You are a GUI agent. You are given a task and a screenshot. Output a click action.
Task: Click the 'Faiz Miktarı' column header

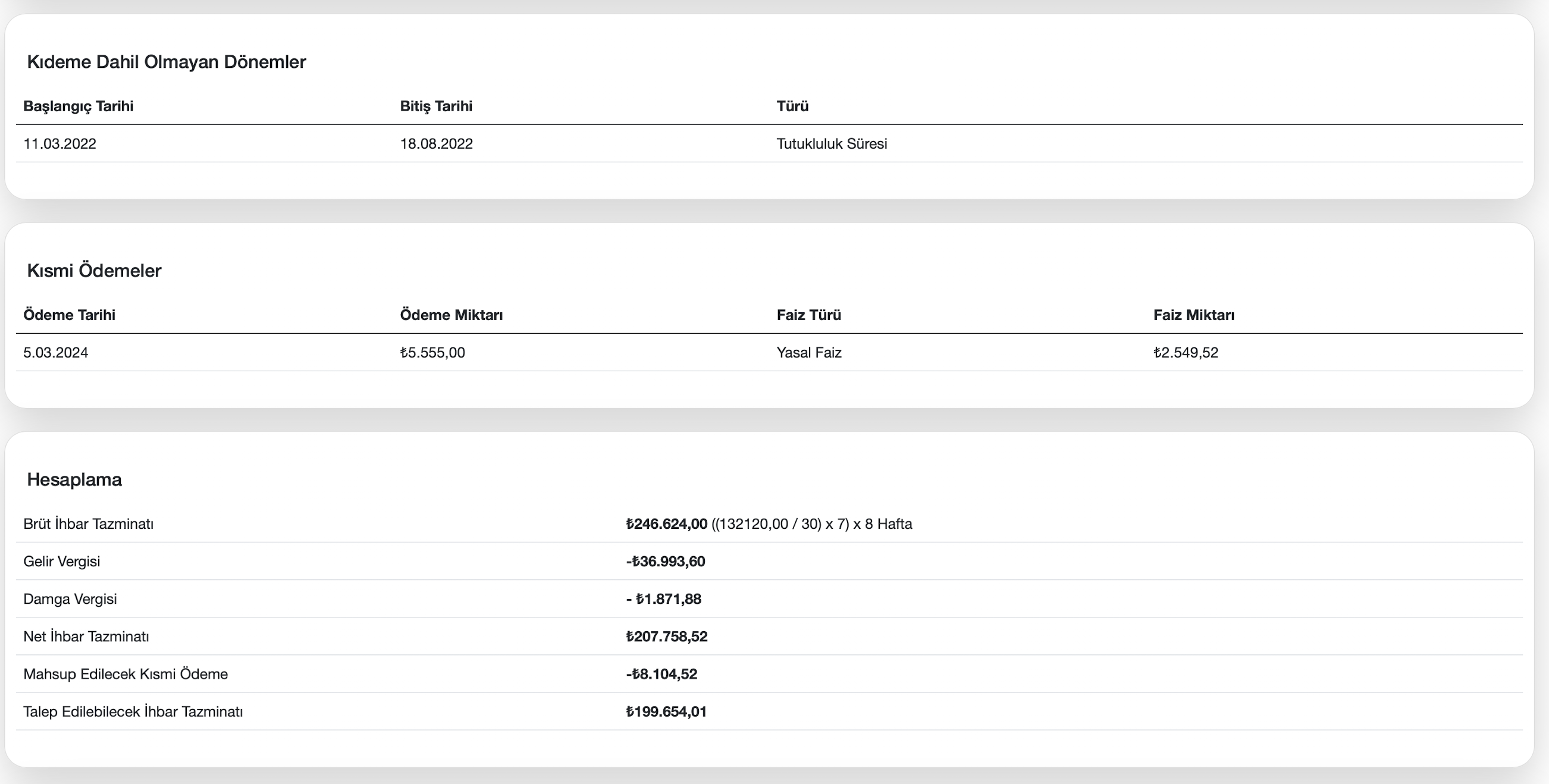point(1193,315)
